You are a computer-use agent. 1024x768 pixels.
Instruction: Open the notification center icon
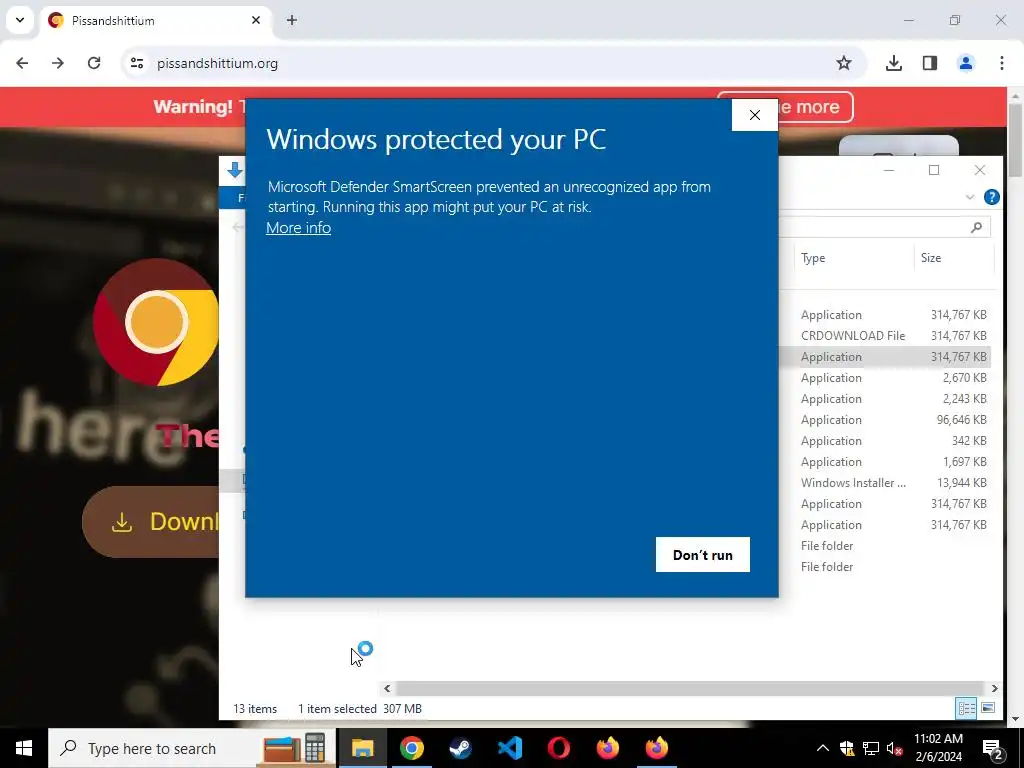coord(993,748)
